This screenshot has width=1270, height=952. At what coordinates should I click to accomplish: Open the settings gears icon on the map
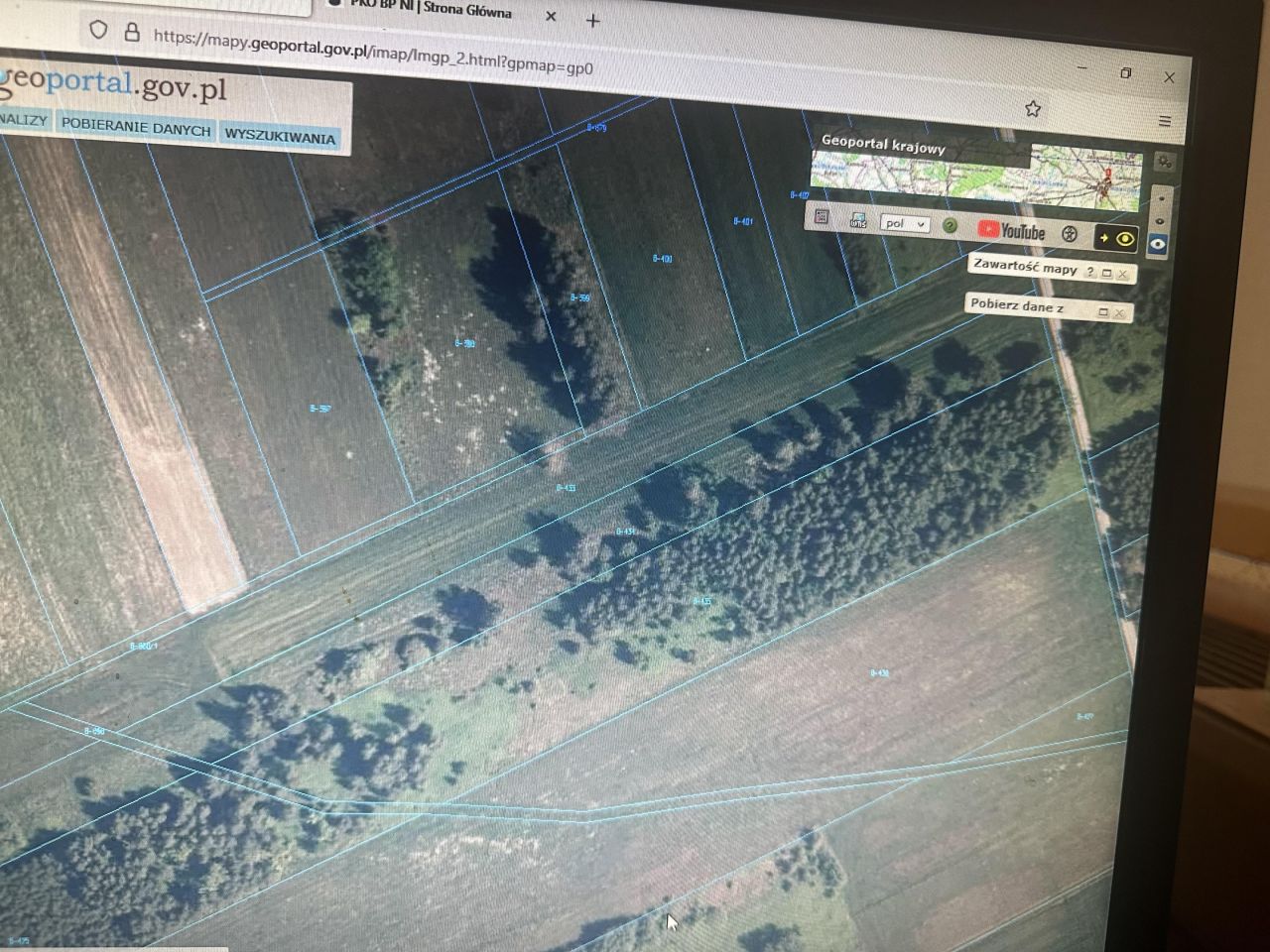(x=1165, y=162)
